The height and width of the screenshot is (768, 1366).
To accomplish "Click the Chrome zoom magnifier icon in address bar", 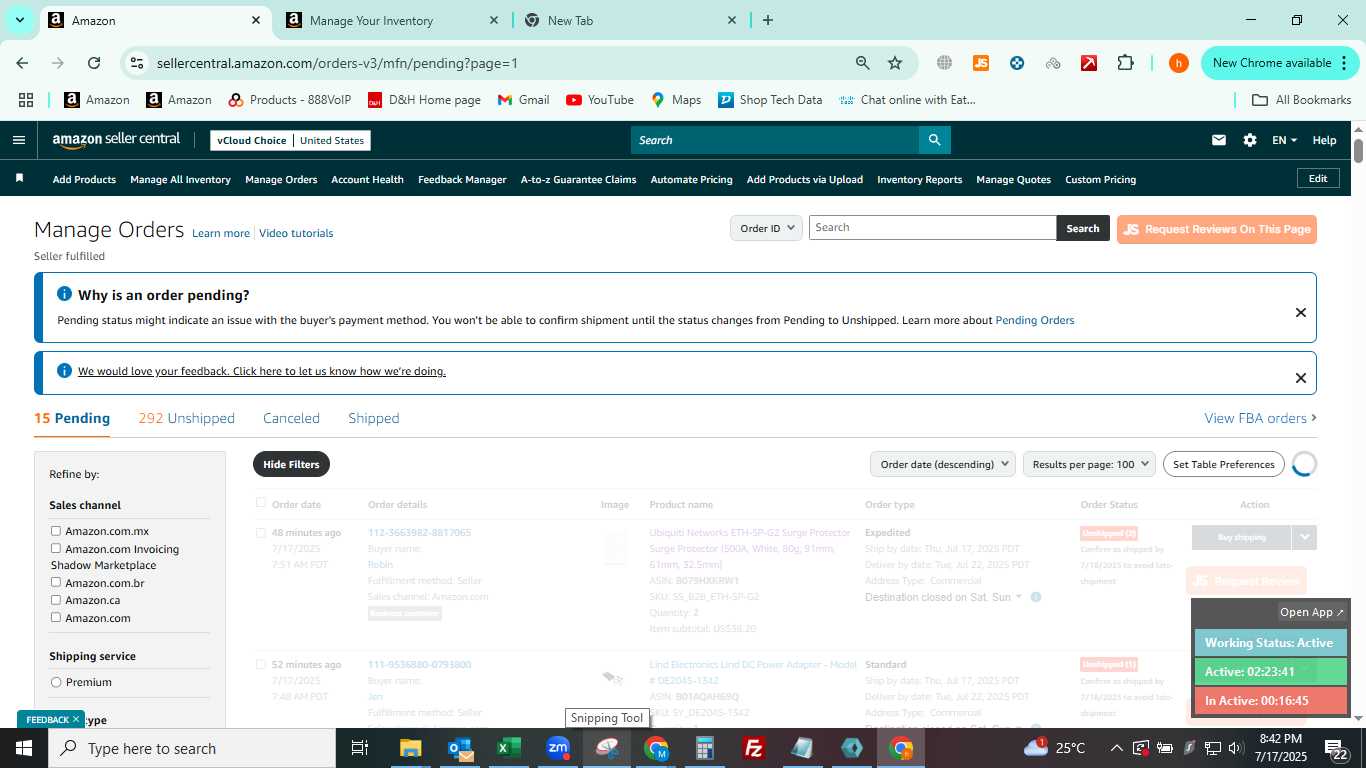I will (862, 63).
